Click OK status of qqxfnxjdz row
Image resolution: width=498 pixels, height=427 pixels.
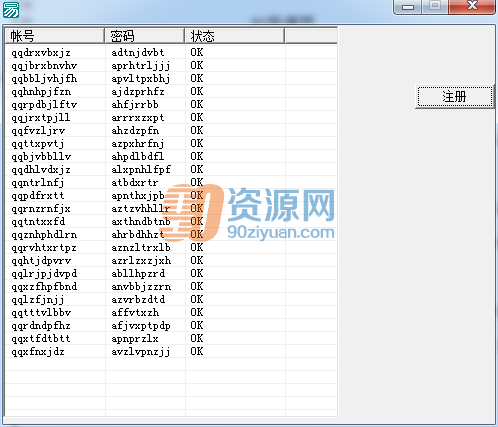tap(197, 351)
